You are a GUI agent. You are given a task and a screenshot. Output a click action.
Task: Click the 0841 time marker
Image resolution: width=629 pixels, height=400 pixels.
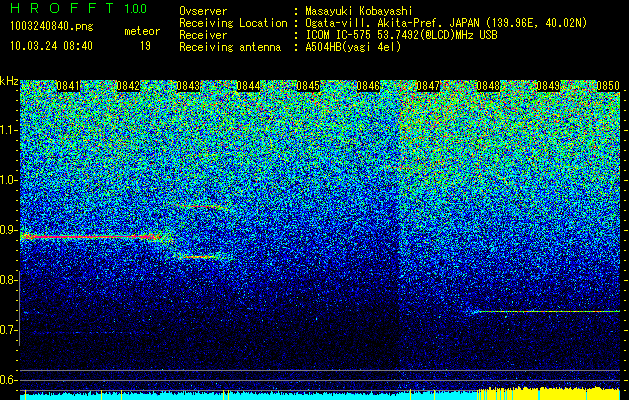pyautogui.click(x=68, y=86)
